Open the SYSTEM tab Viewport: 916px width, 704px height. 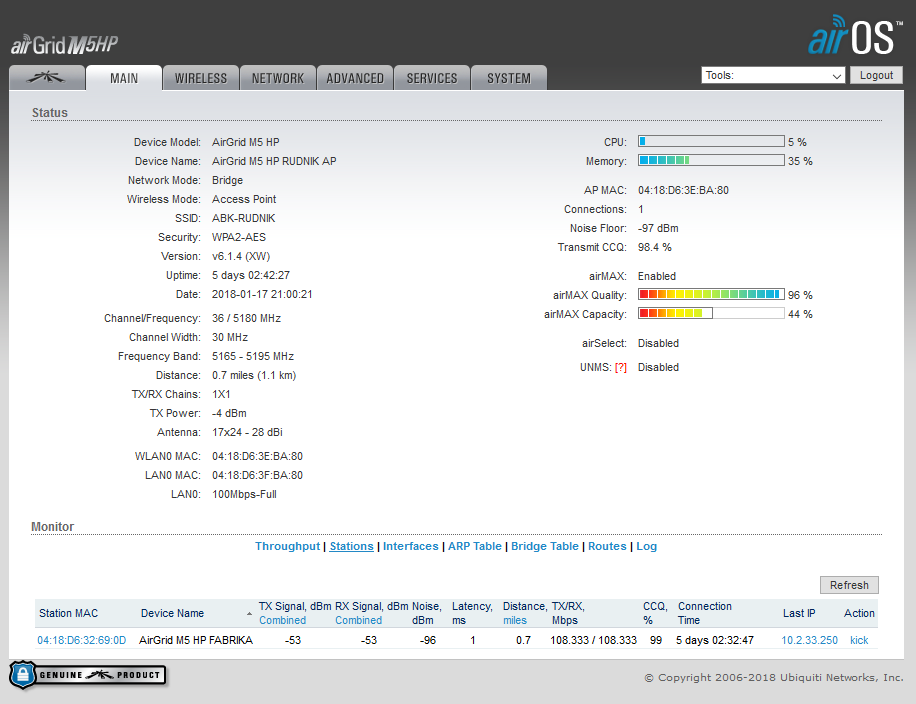click(x=509, y=78)
